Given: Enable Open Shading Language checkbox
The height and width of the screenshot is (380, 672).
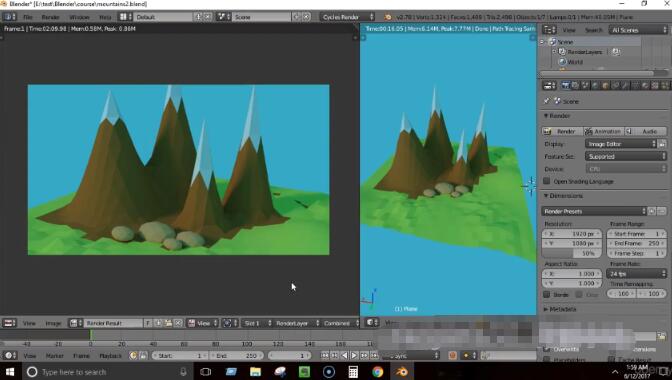Looking at the screenshot, I should (x=546, y=181).
